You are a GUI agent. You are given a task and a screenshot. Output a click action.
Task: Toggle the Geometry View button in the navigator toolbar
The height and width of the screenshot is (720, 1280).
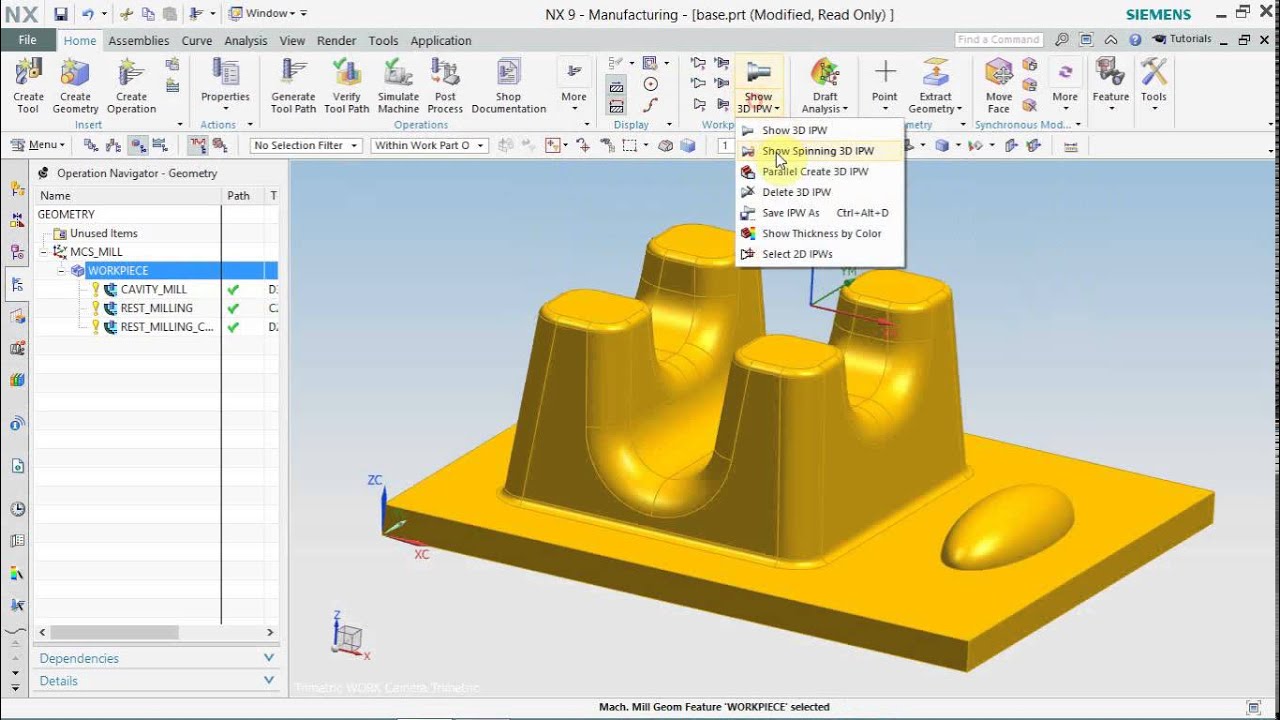click(138, 145)
